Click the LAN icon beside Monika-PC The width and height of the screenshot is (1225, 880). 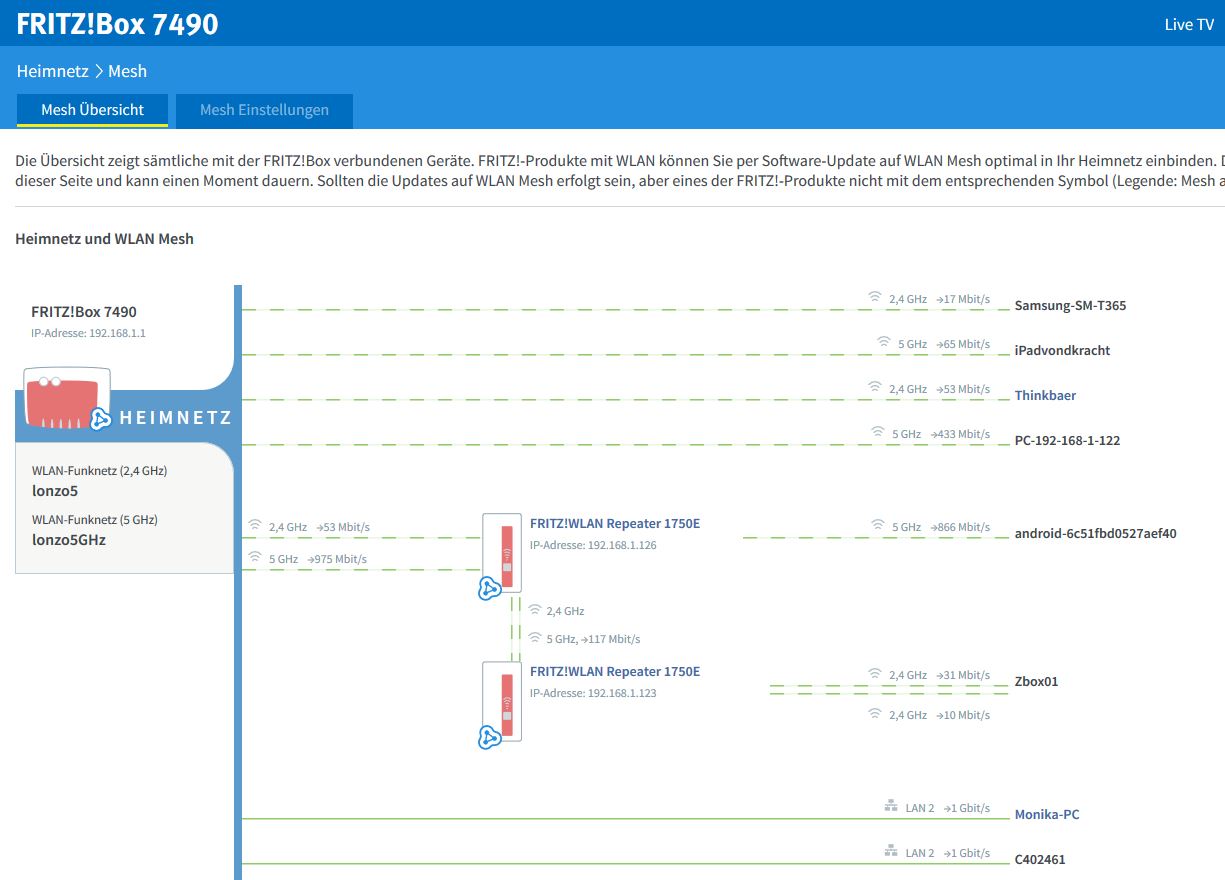click(x=890, y=806)
